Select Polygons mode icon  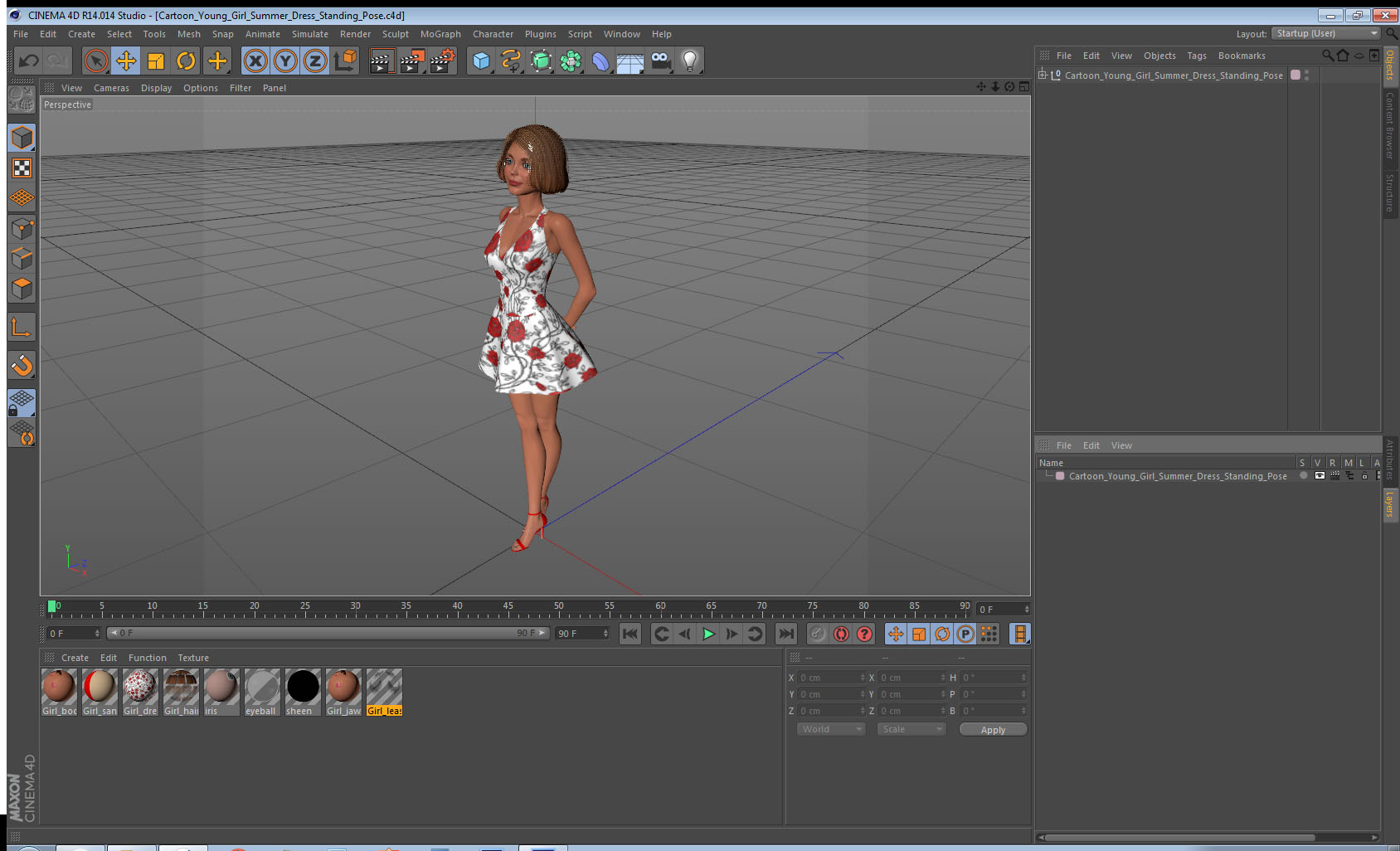click(22, 289)
